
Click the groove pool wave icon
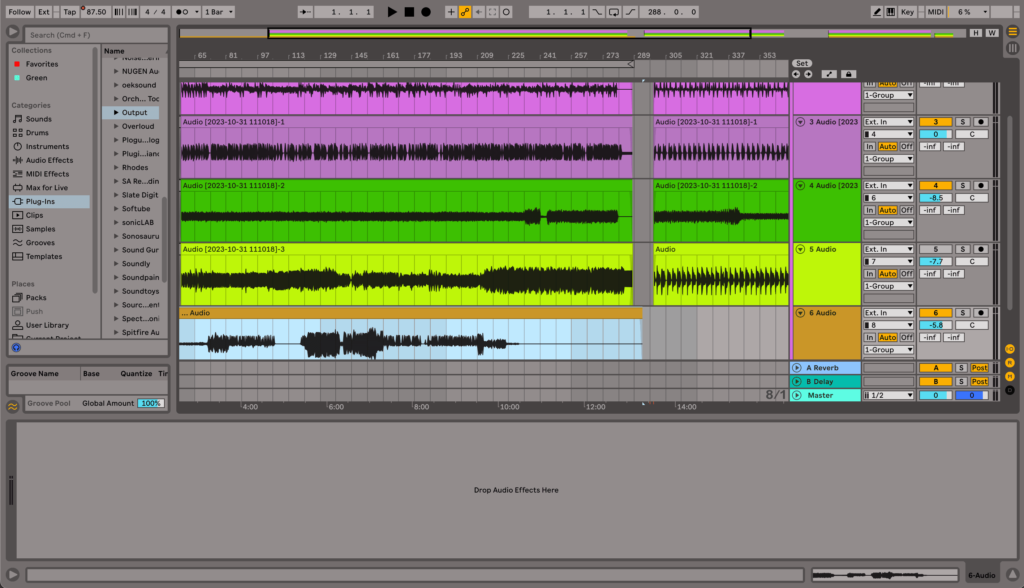(13, 406)
